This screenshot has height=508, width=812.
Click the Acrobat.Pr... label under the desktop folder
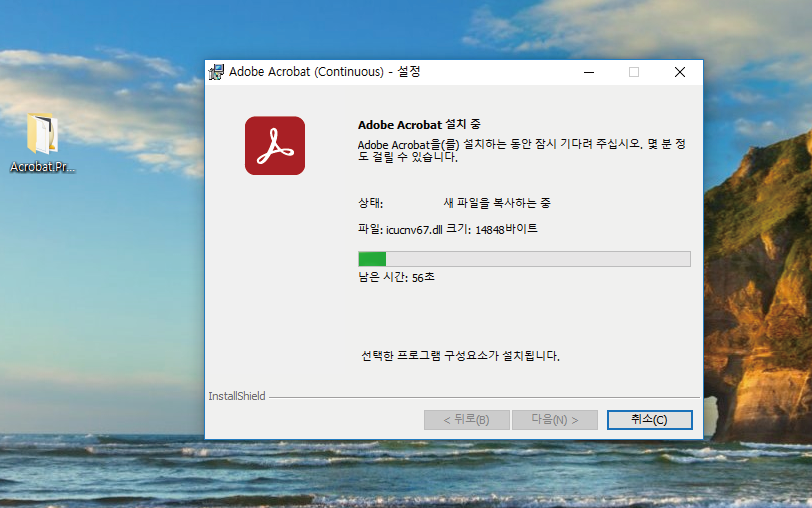[42, 167]
